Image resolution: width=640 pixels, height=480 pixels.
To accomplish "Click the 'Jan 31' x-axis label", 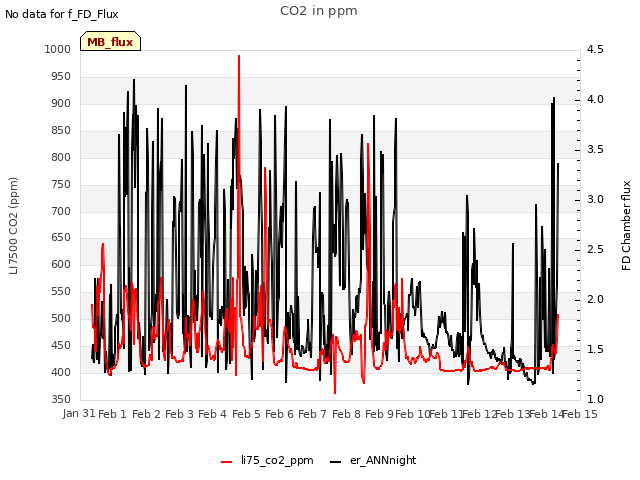I will tap(79, 413).
